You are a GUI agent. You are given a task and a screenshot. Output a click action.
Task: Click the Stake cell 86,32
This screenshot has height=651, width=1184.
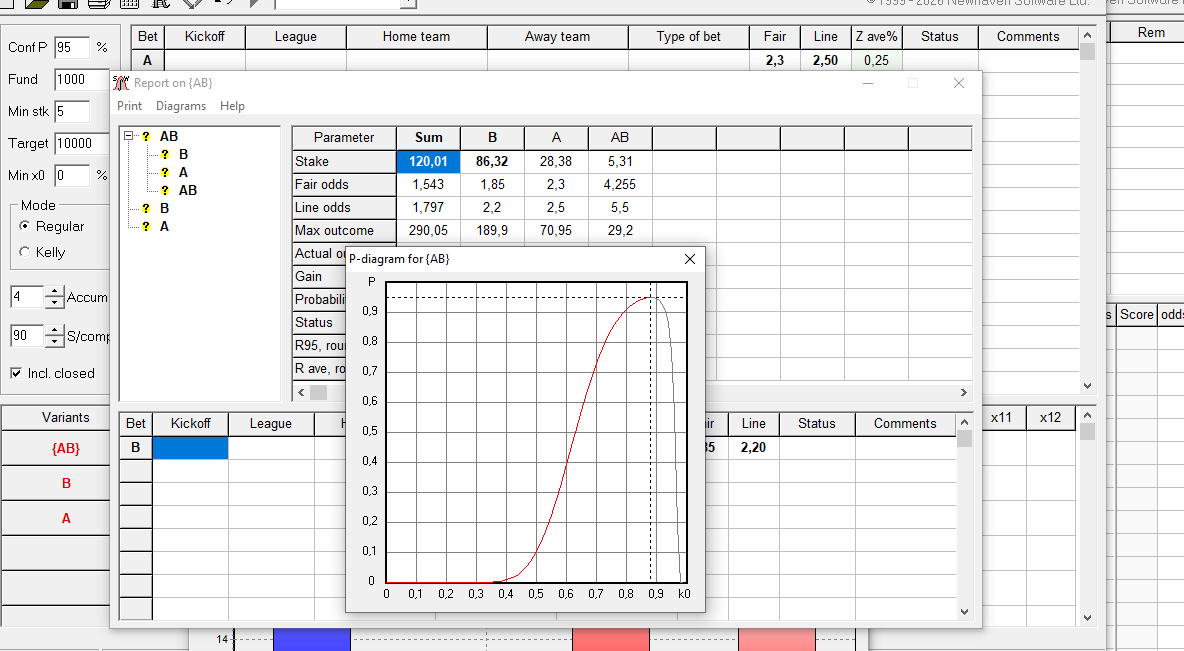(492, 162)
